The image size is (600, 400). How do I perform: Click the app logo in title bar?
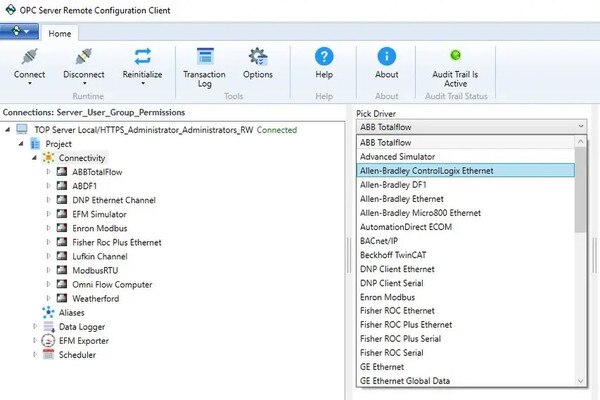coord(10,10)
